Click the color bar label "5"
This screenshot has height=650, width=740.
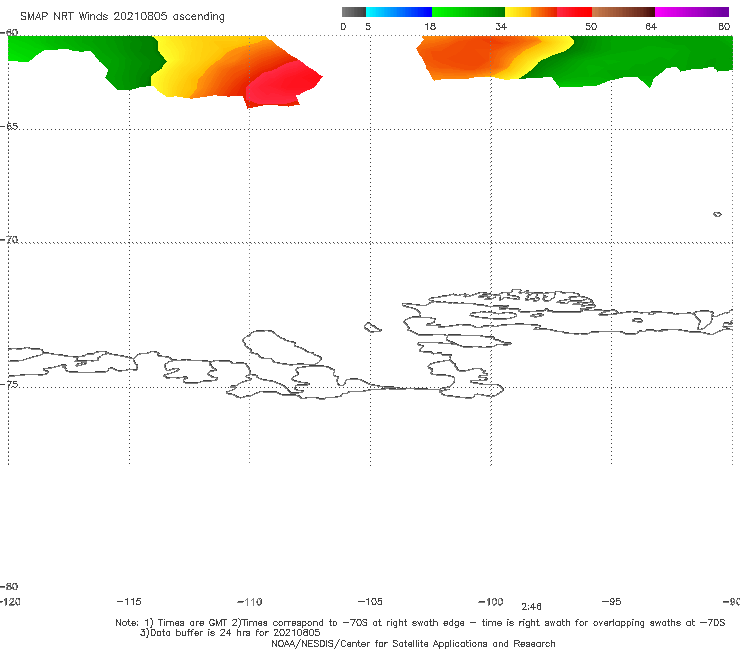(x=368, y=27)
